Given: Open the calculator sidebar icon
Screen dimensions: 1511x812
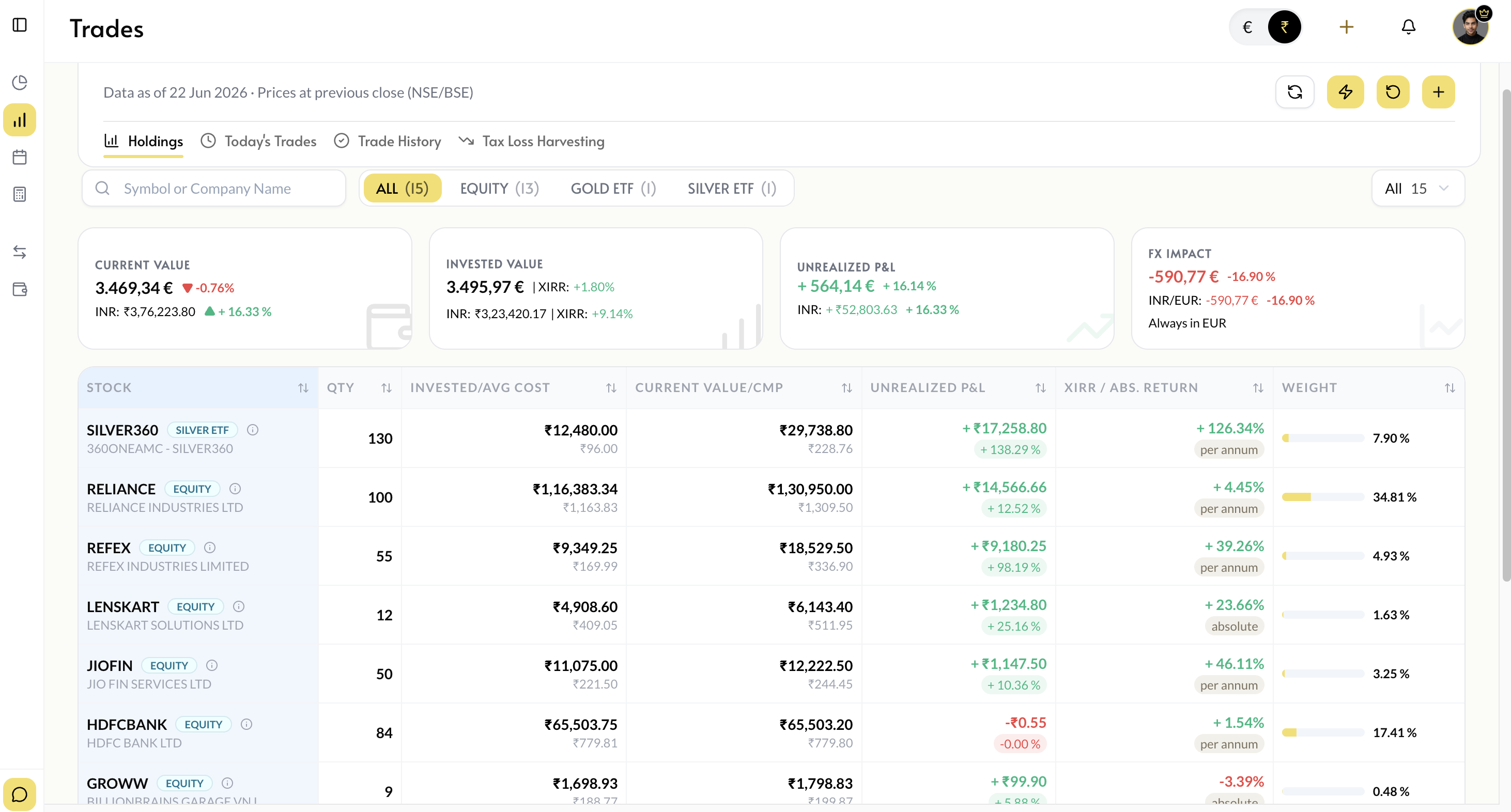Looking at the screenshot, I should (20, 194).
